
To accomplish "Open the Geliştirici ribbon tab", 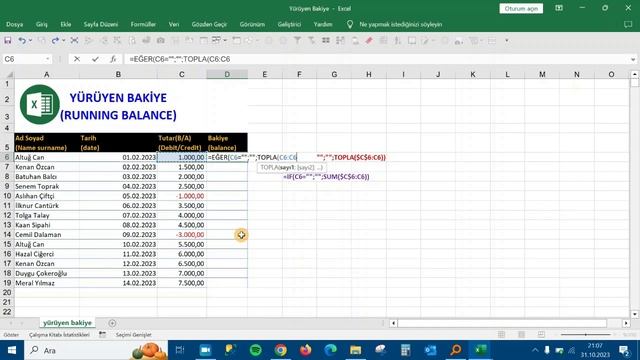I will (289, 24).
